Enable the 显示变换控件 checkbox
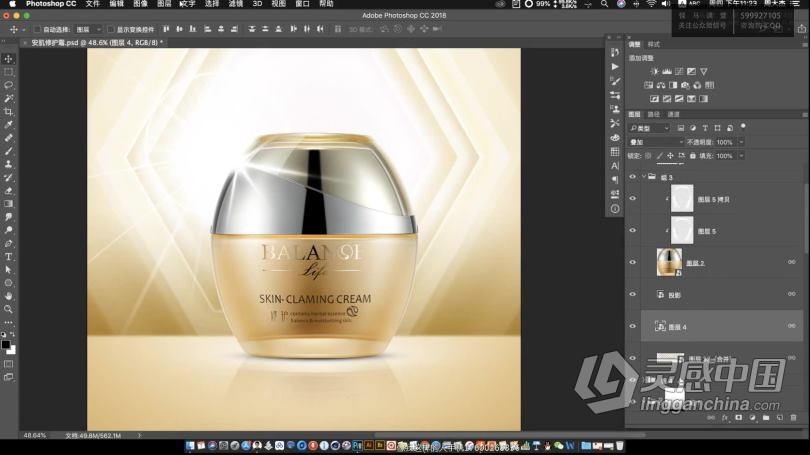 tap(111, 29)
